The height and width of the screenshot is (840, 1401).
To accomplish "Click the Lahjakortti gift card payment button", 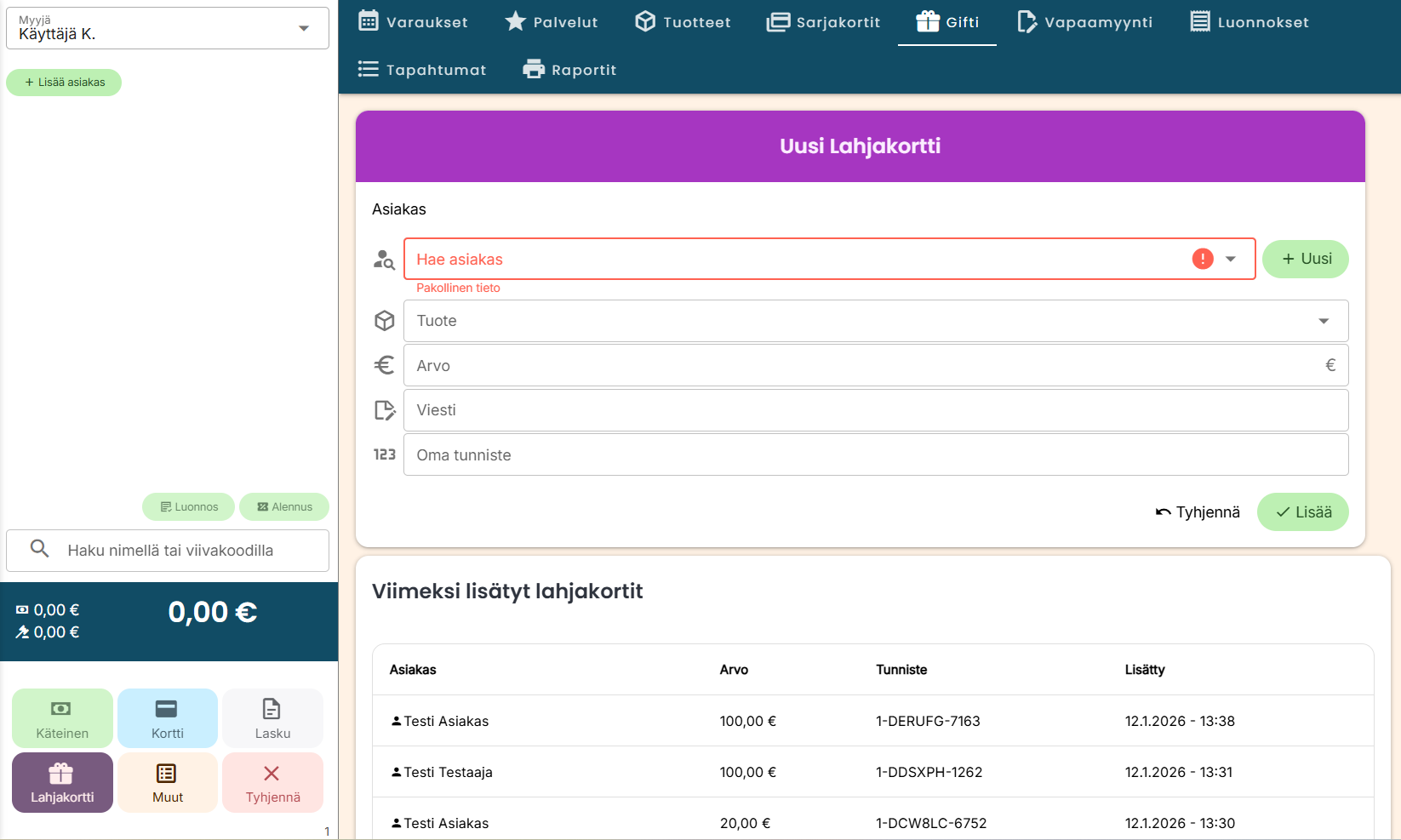I will (62, 782).
